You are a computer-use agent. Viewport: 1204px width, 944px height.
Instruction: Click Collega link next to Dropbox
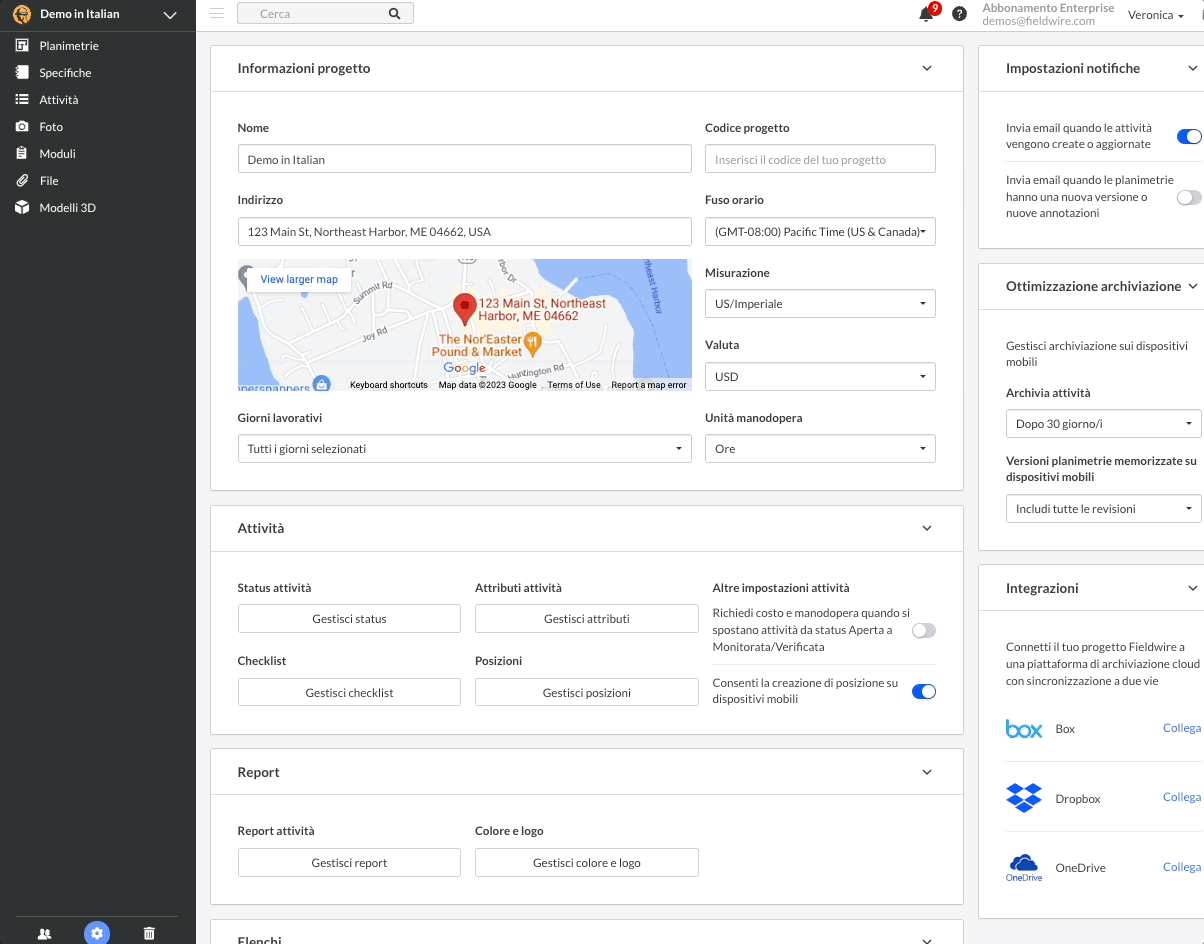pyautogui.click(x=1181, y=797)
